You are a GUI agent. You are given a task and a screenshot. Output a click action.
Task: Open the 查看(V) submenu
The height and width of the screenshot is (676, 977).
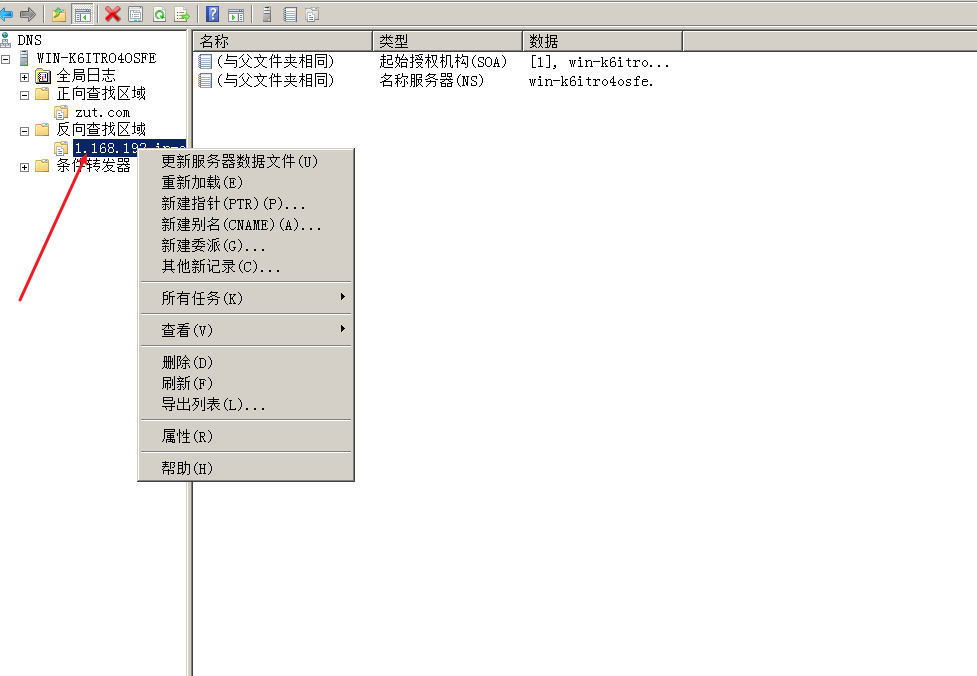click(246, 330)
